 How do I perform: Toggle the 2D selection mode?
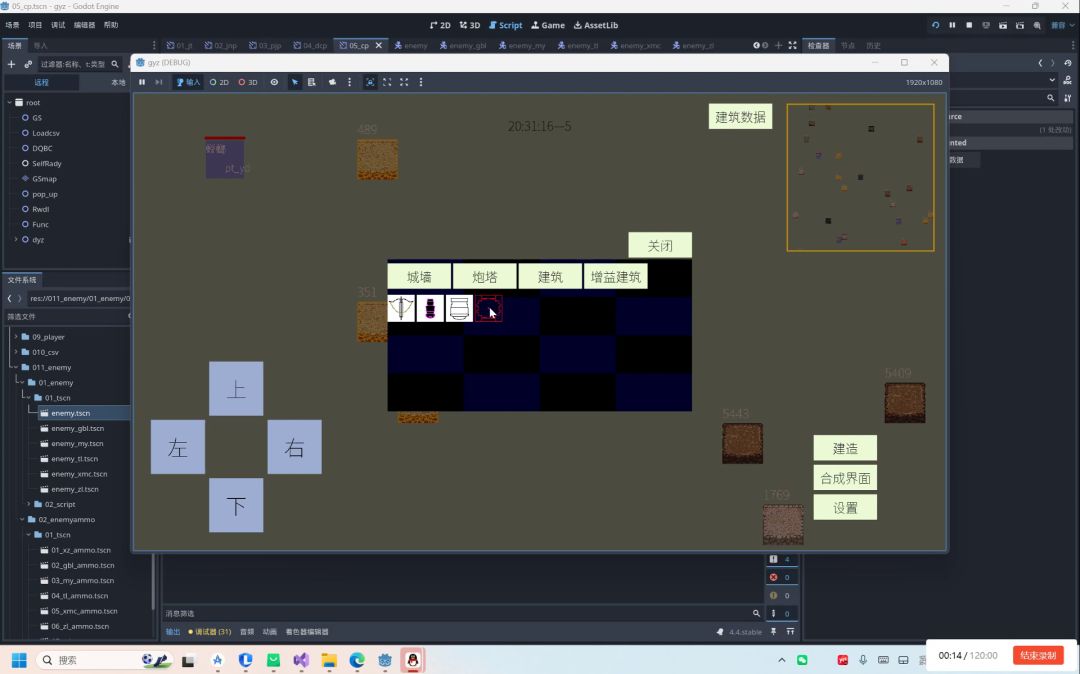(219, 82)
